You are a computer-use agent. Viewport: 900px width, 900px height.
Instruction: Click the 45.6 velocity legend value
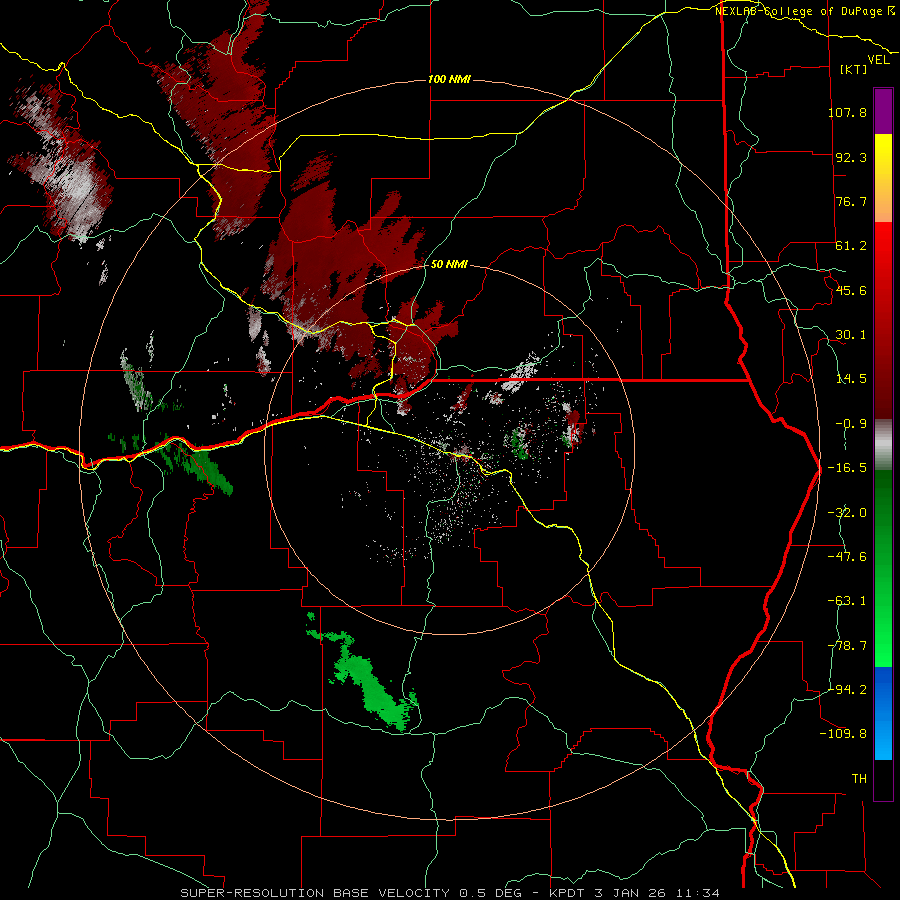851,290
